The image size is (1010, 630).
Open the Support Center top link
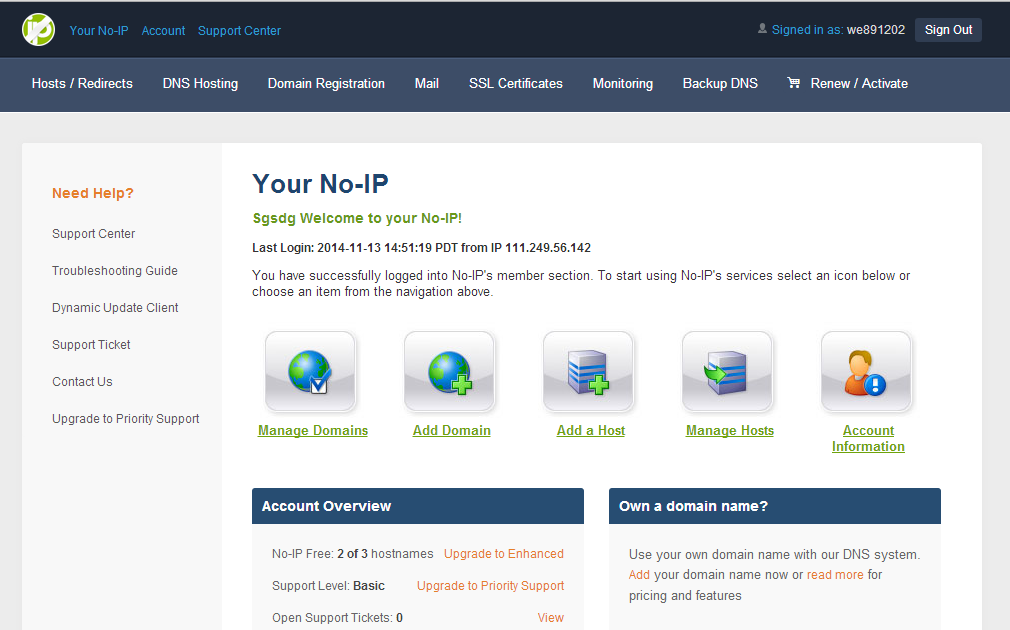(239, 31)
